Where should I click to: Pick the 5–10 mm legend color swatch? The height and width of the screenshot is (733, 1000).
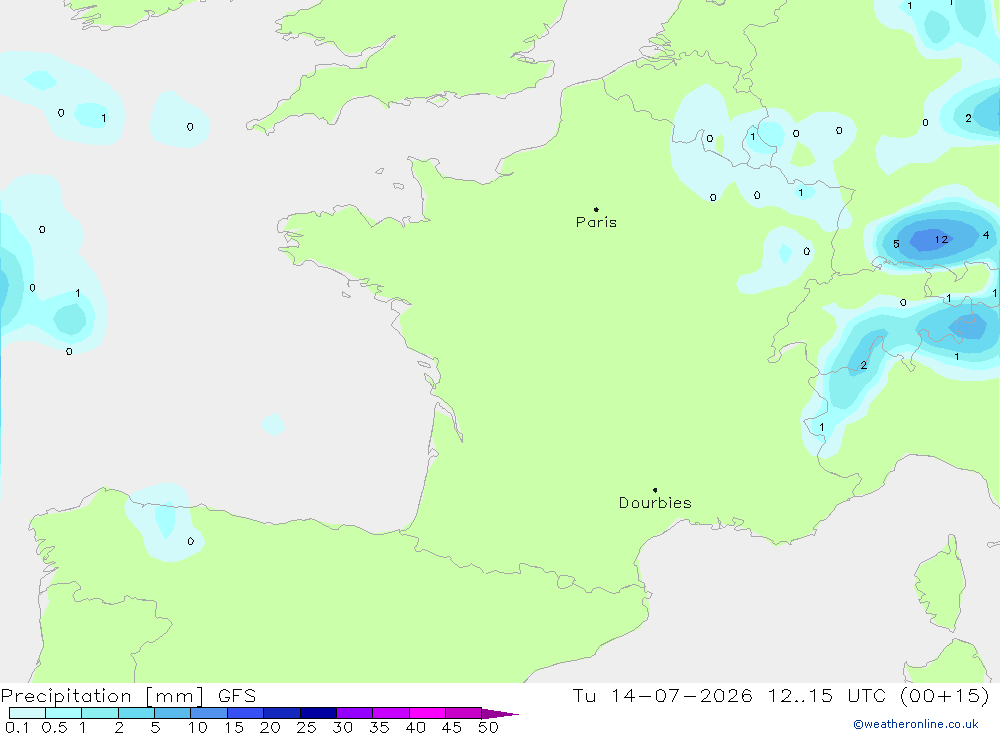click(172, 713)
